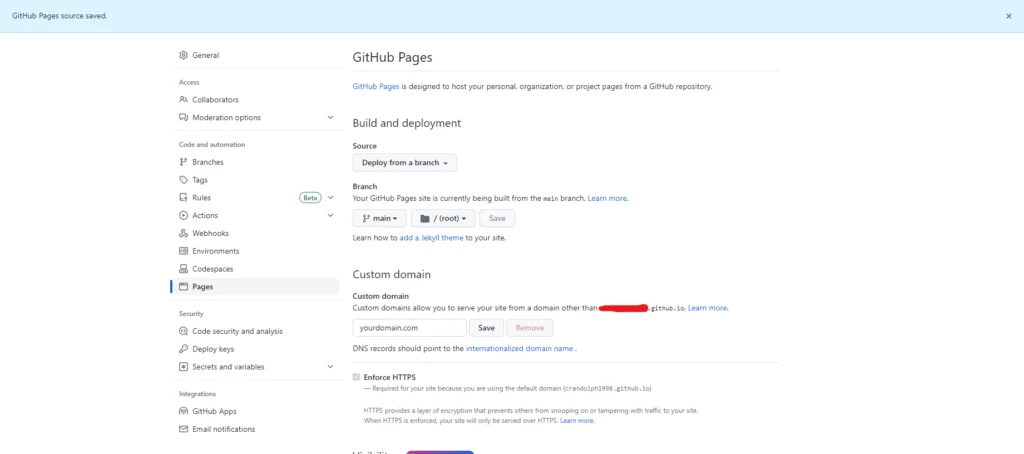Open the 'Deploy from a branch' source dropdown
Screen dimensions: 1024x454
(404, 163)
